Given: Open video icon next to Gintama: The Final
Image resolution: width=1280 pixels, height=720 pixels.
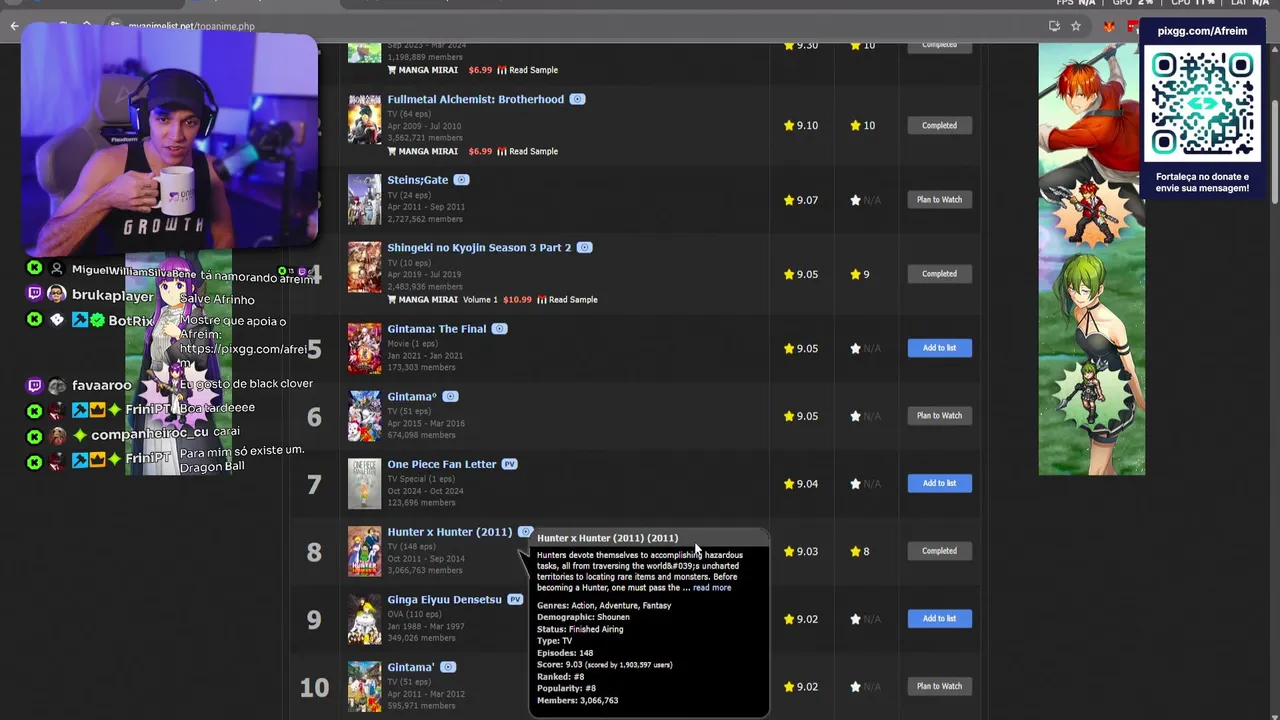Looking at the screenshot, I should click(499, 329).
